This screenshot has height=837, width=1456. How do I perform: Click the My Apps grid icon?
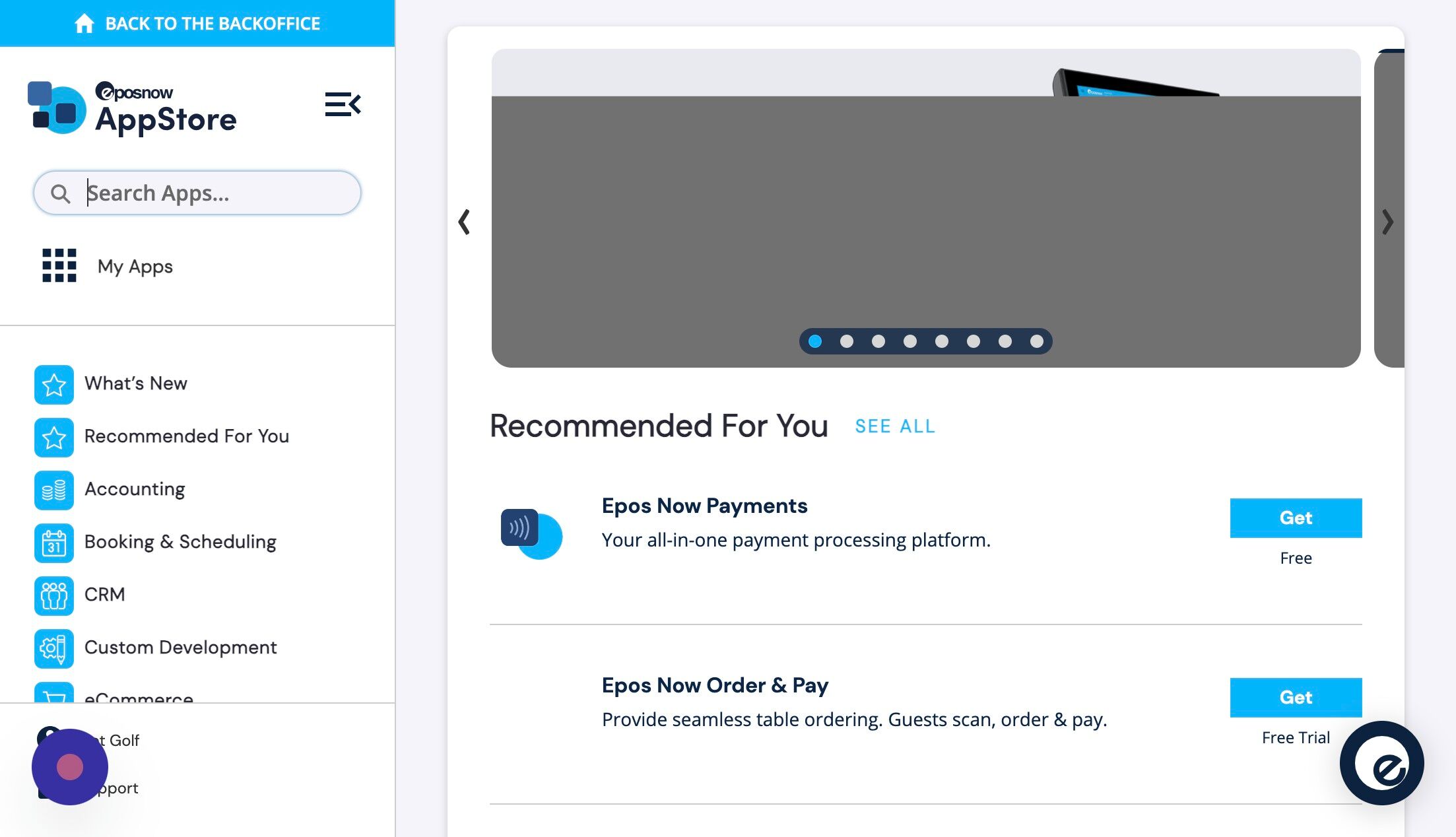[x=59, y=265]
